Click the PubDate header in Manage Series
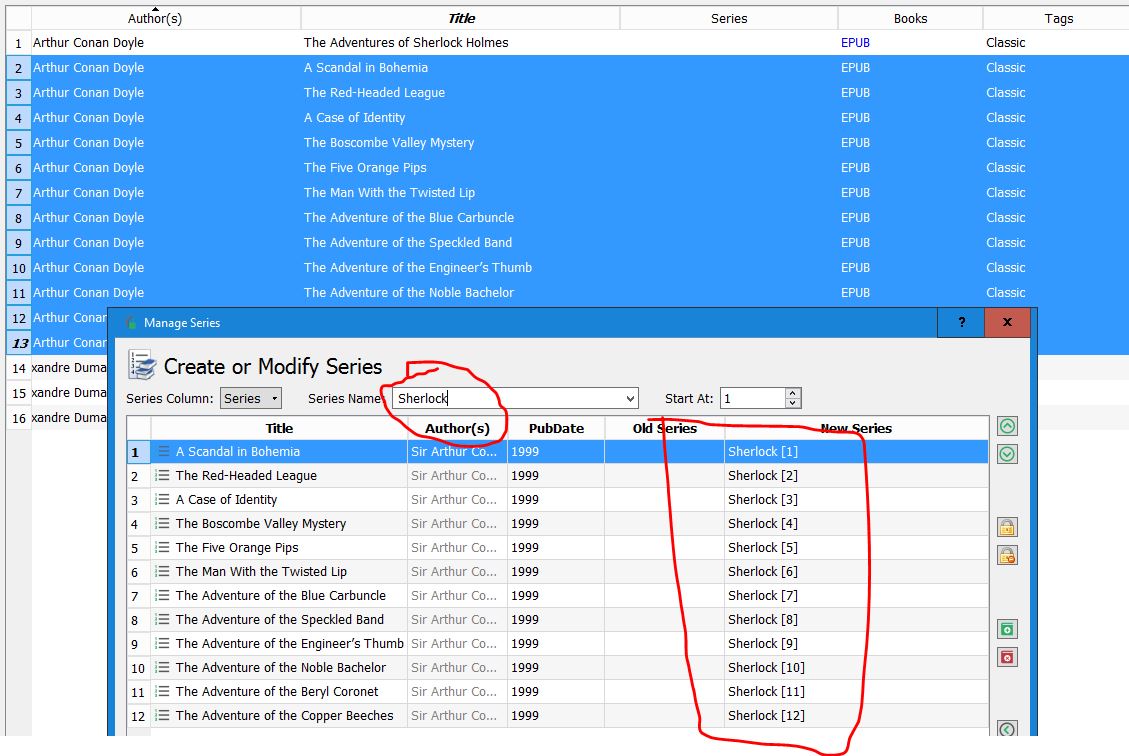 pyautogui.click(x=556, y=428)
